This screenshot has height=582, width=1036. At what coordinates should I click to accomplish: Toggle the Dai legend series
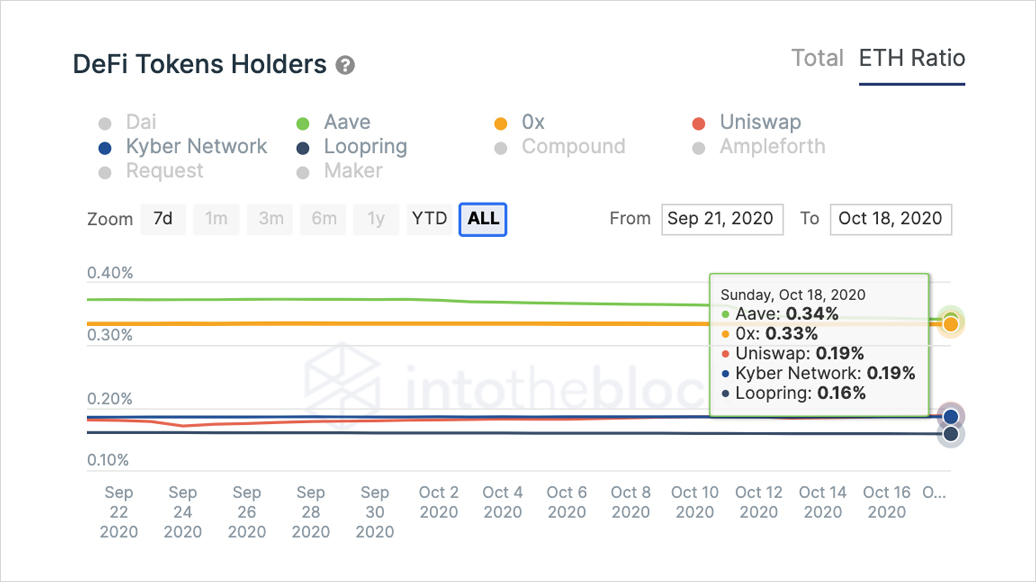140,123
